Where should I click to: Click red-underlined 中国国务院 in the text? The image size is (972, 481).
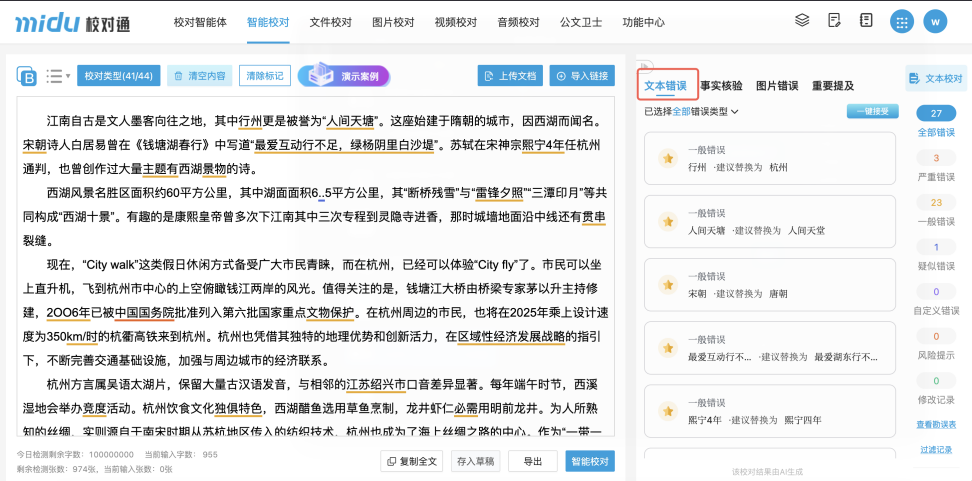click(144, 312)
